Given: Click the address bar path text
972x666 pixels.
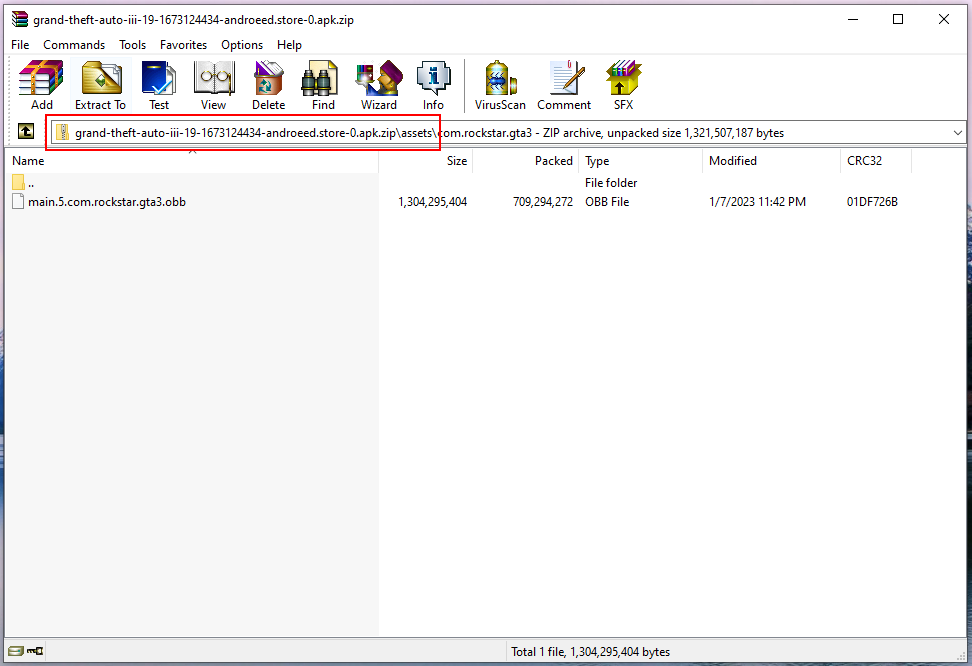Looking at the screenshot, I should (x=429, y=133).
